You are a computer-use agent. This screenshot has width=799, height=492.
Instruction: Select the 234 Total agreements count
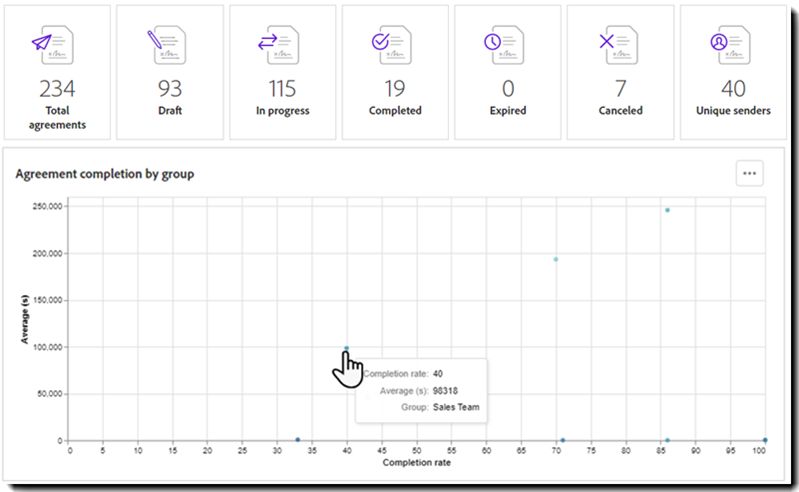pyautogui.click(x=57, y=90)
